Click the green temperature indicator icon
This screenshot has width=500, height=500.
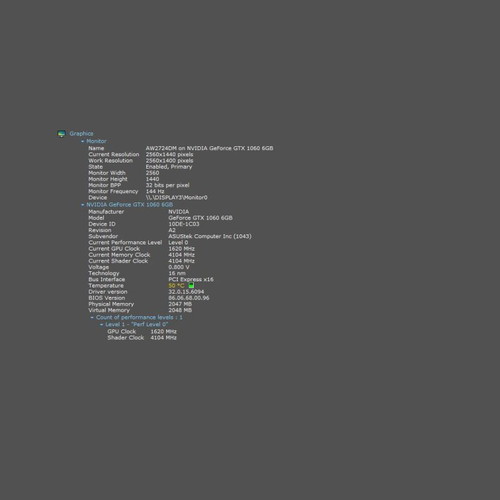coord(191,285)
